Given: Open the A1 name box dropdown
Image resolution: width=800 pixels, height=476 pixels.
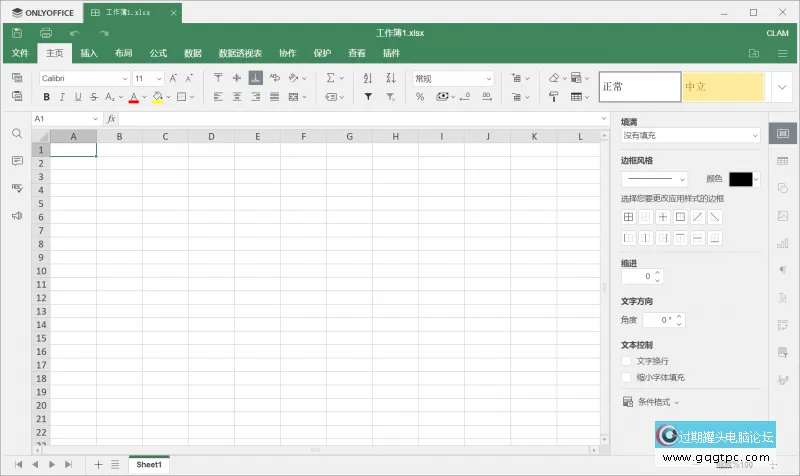Looking at the screenshot, I should [95, 119].
